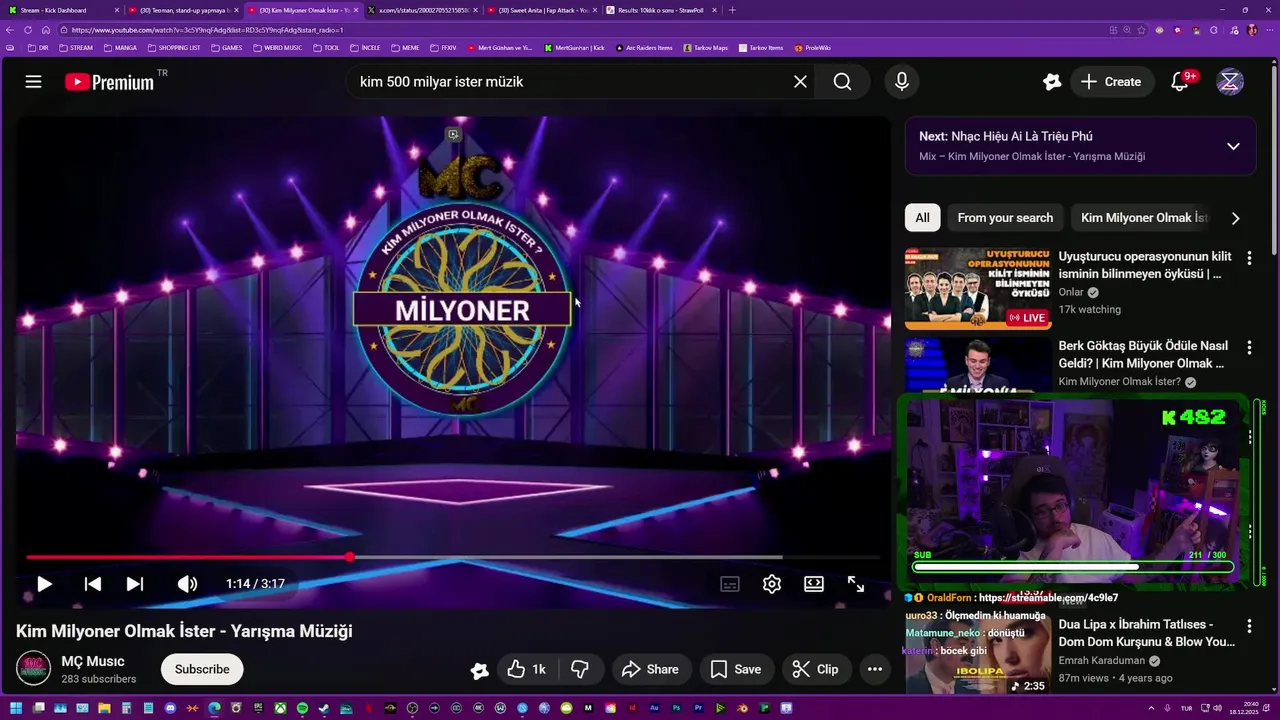Expand the Next up playlist panel

(1233, 146)
